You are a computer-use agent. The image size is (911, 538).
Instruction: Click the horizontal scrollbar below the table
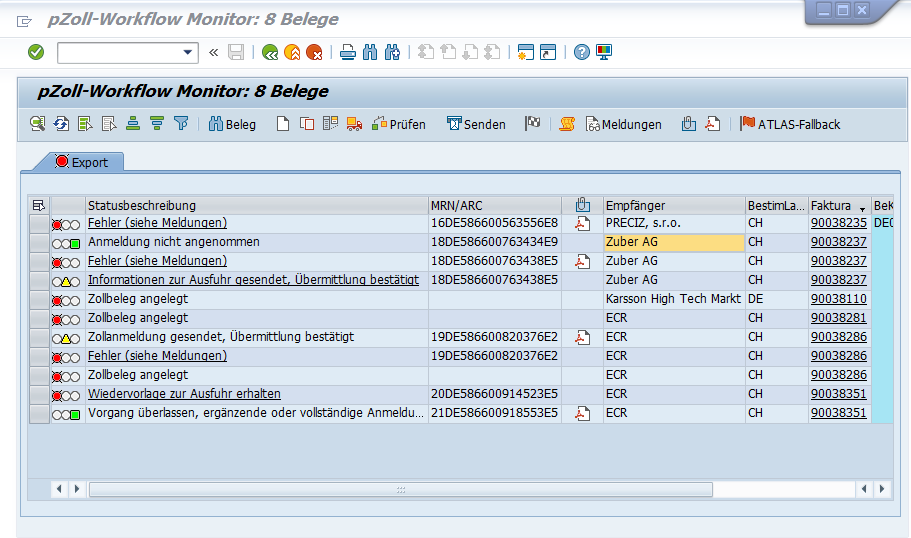pyautogui.click(x=400, y=489)
